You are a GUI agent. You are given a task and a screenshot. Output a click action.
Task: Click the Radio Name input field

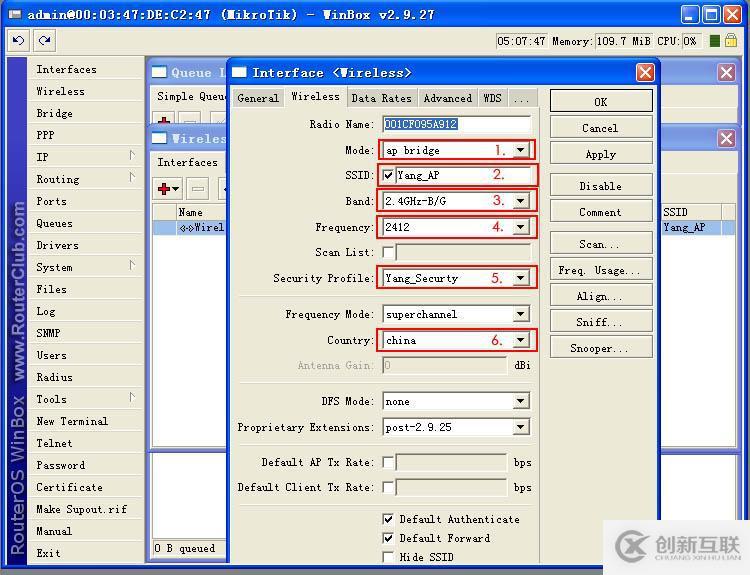(456, 124)
